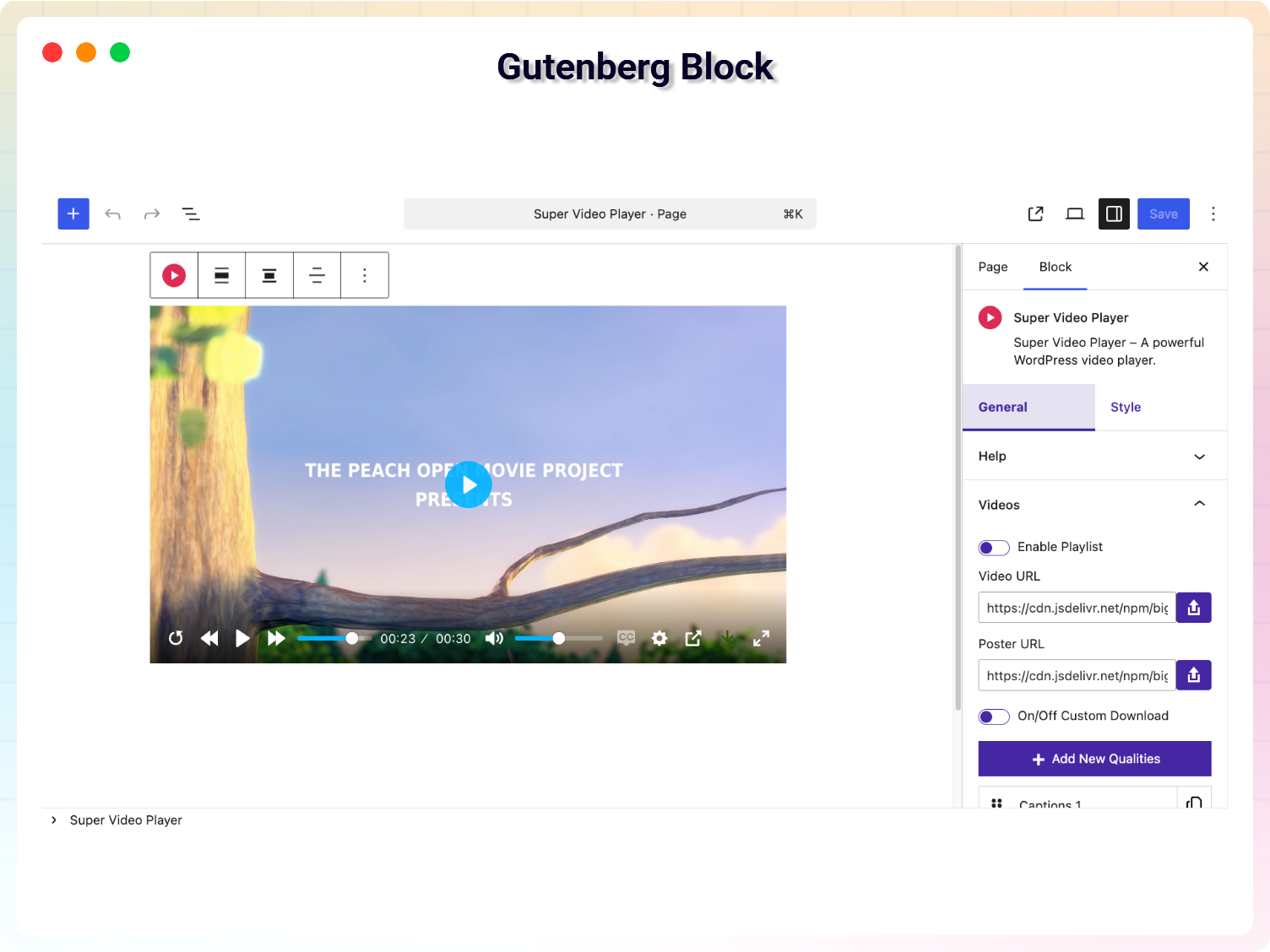Click the Poster URL input field
1270x952 pixels.
click(x=1077, y=675)
